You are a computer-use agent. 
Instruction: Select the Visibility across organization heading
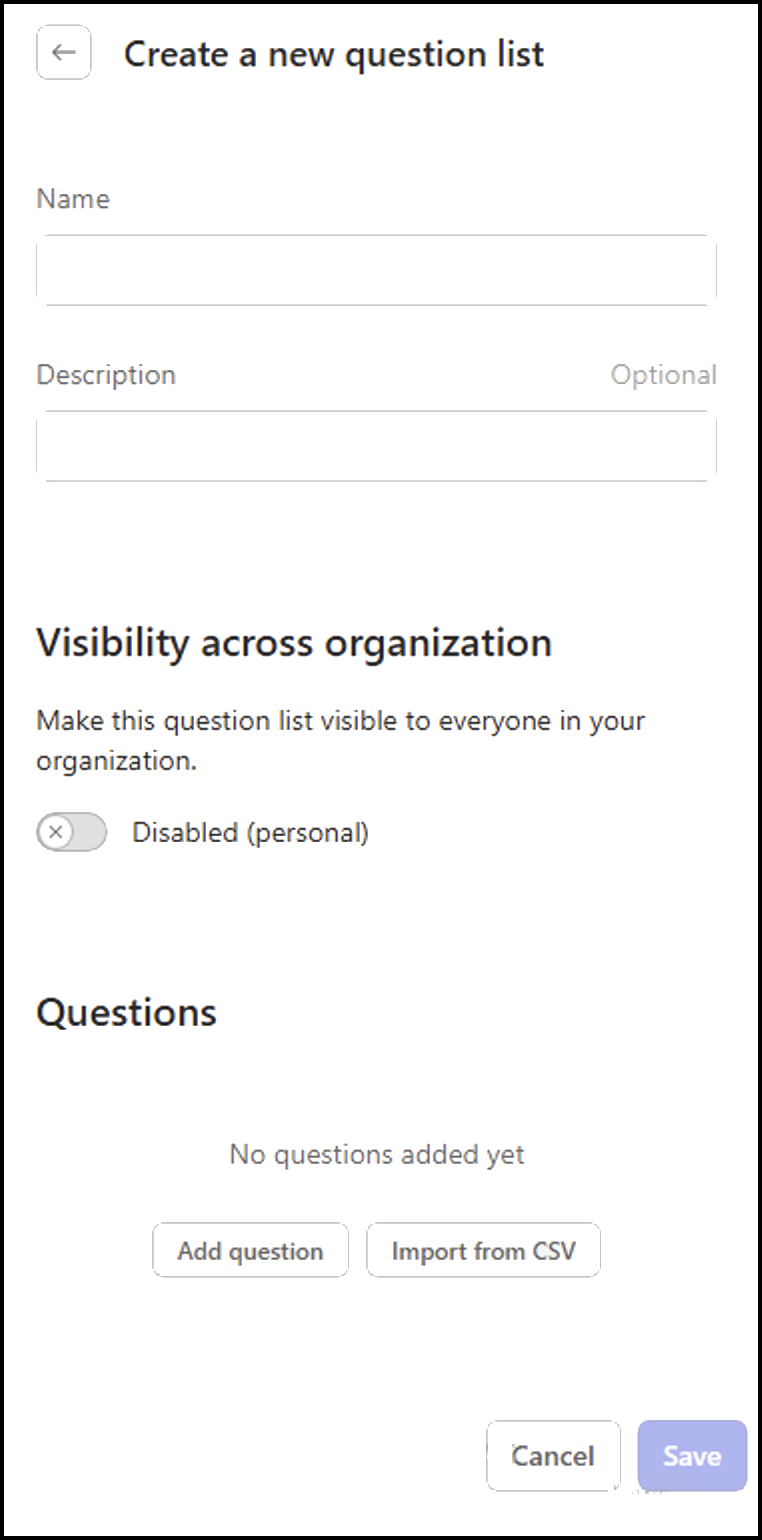click(x=294, y=642)
